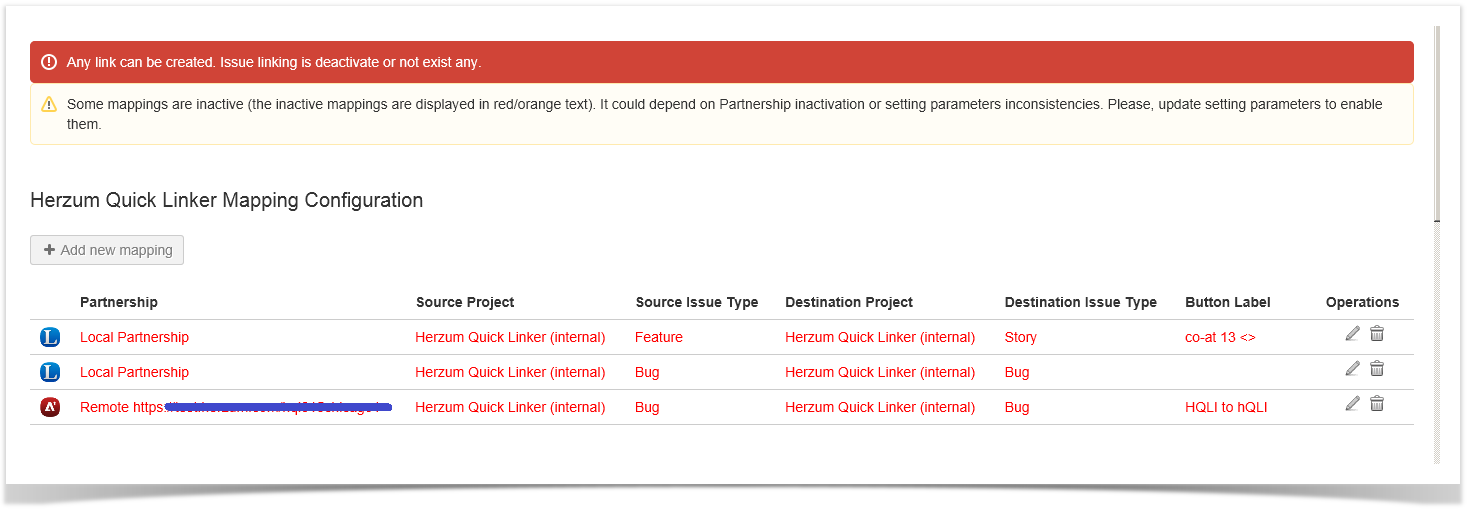Edit the Feature to Story mapping

click(1352, 334)
